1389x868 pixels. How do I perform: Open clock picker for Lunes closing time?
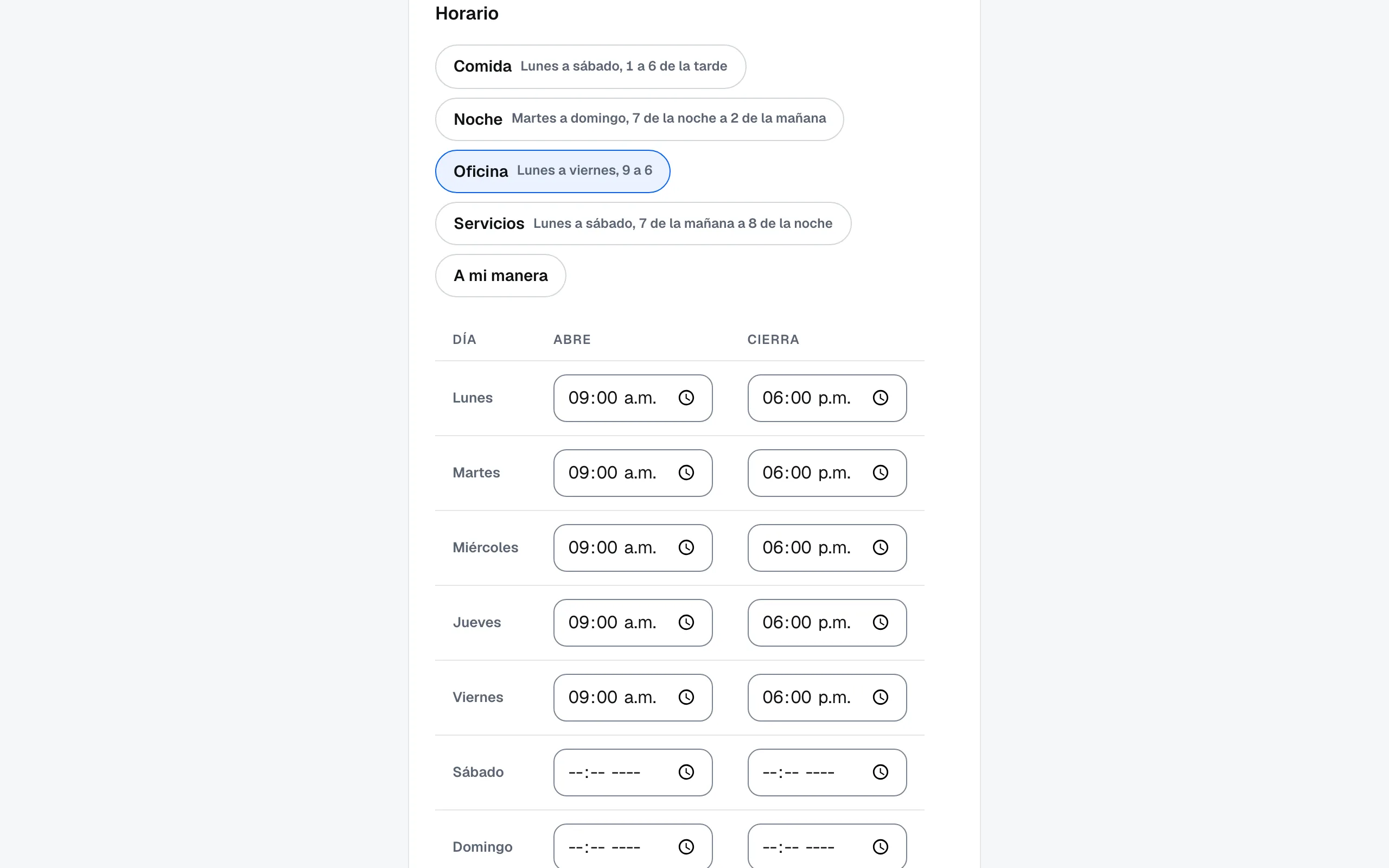point(880,398)
